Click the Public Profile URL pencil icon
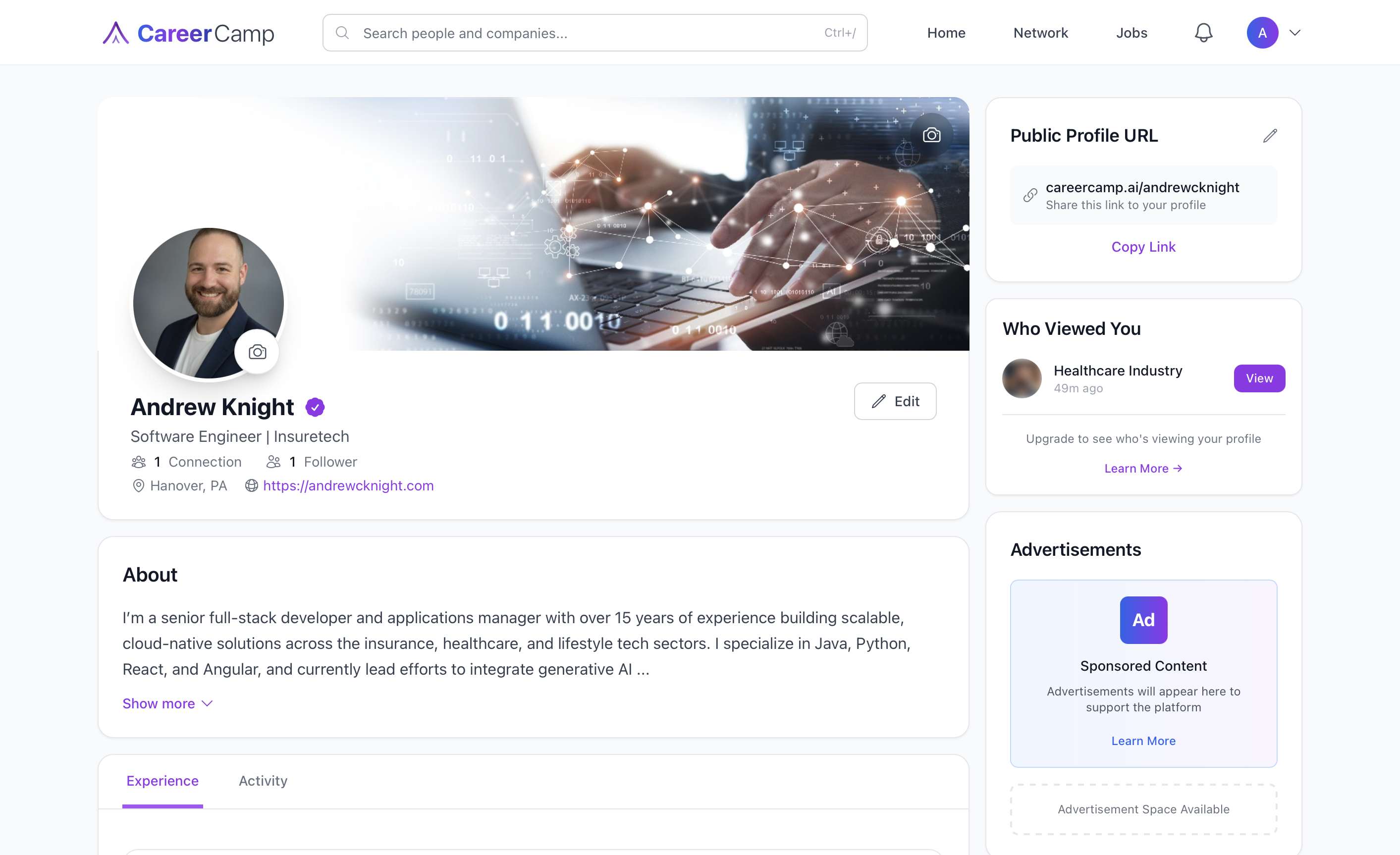1400x855 pixels. [1270, 136]
